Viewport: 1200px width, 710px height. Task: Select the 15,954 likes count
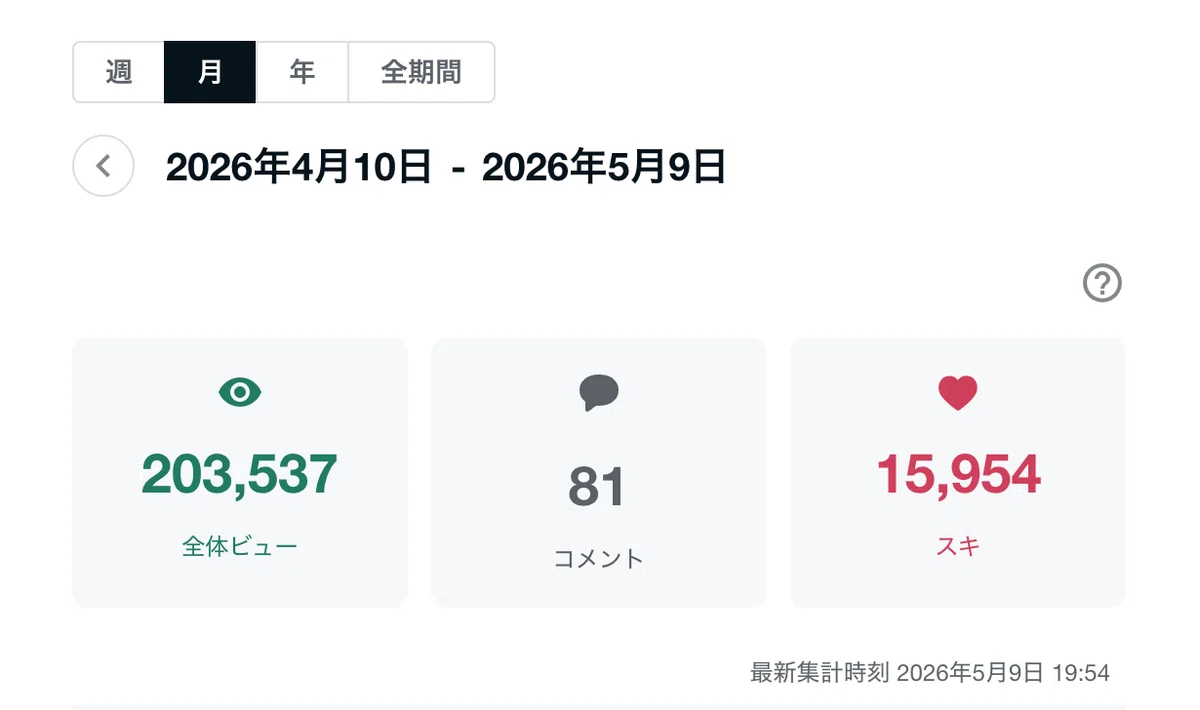[x=959, y=474]
